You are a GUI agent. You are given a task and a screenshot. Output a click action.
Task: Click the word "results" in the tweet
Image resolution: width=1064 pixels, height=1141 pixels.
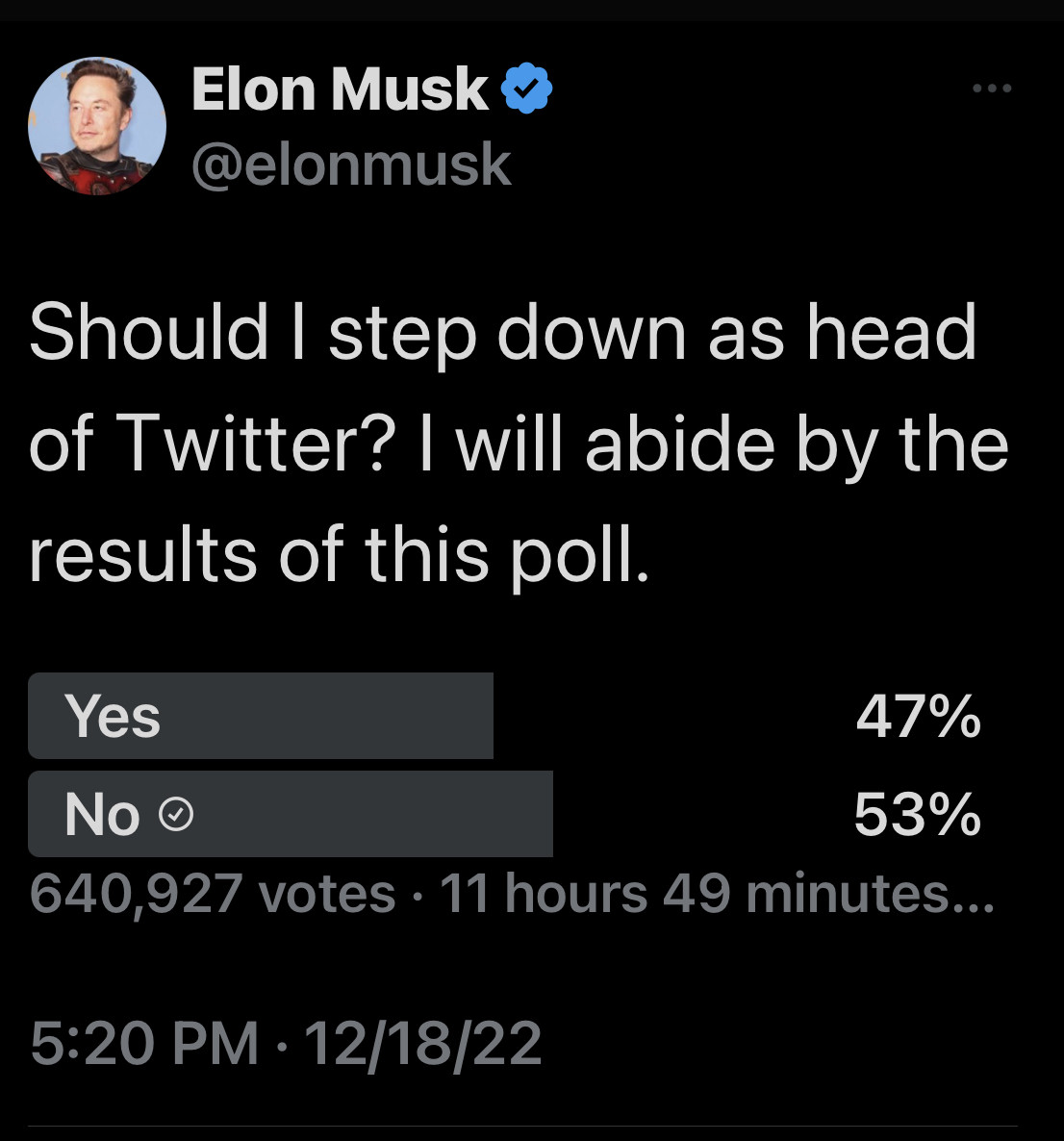click(143, 555)
